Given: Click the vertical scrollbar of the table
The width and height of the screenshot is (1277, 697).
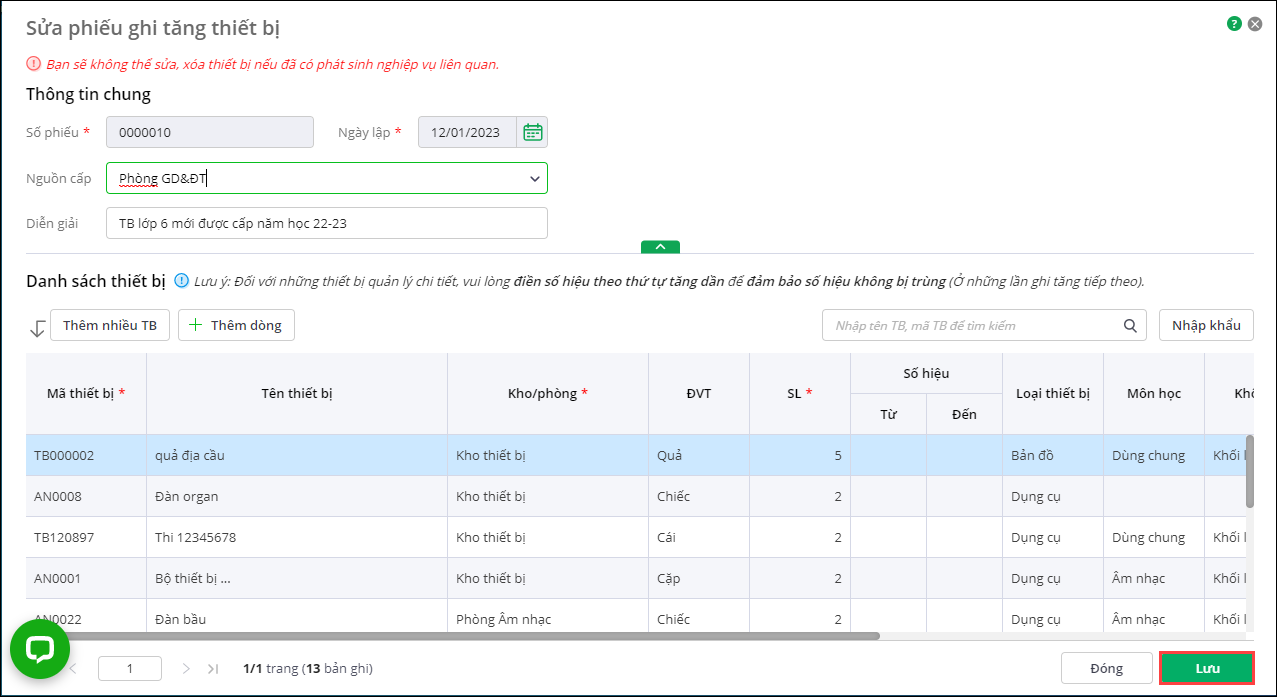Looking at the screenshot, I should coord(1249,470).
